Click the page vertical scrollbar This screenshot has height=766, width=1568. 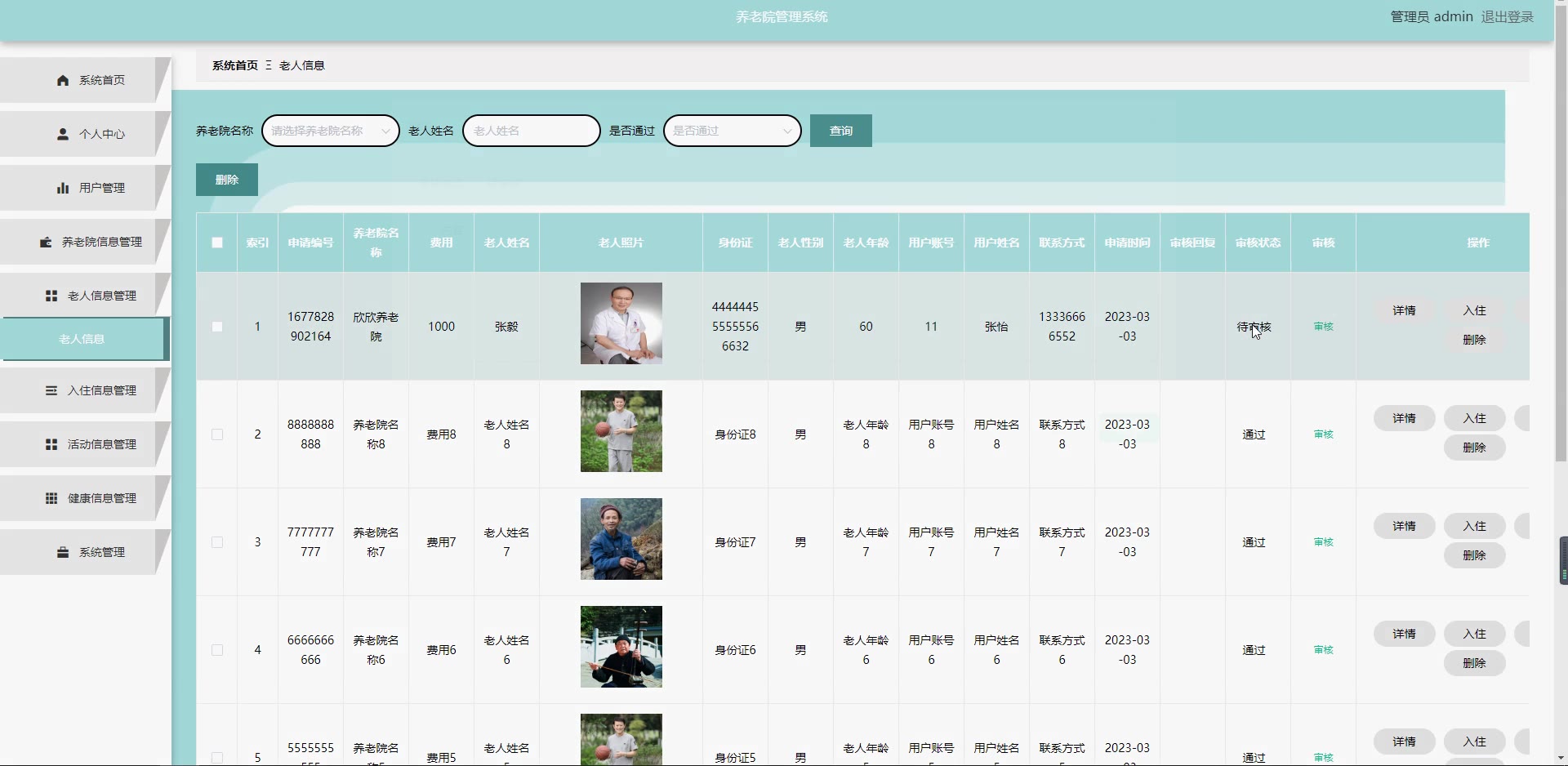coord(1561,245)
